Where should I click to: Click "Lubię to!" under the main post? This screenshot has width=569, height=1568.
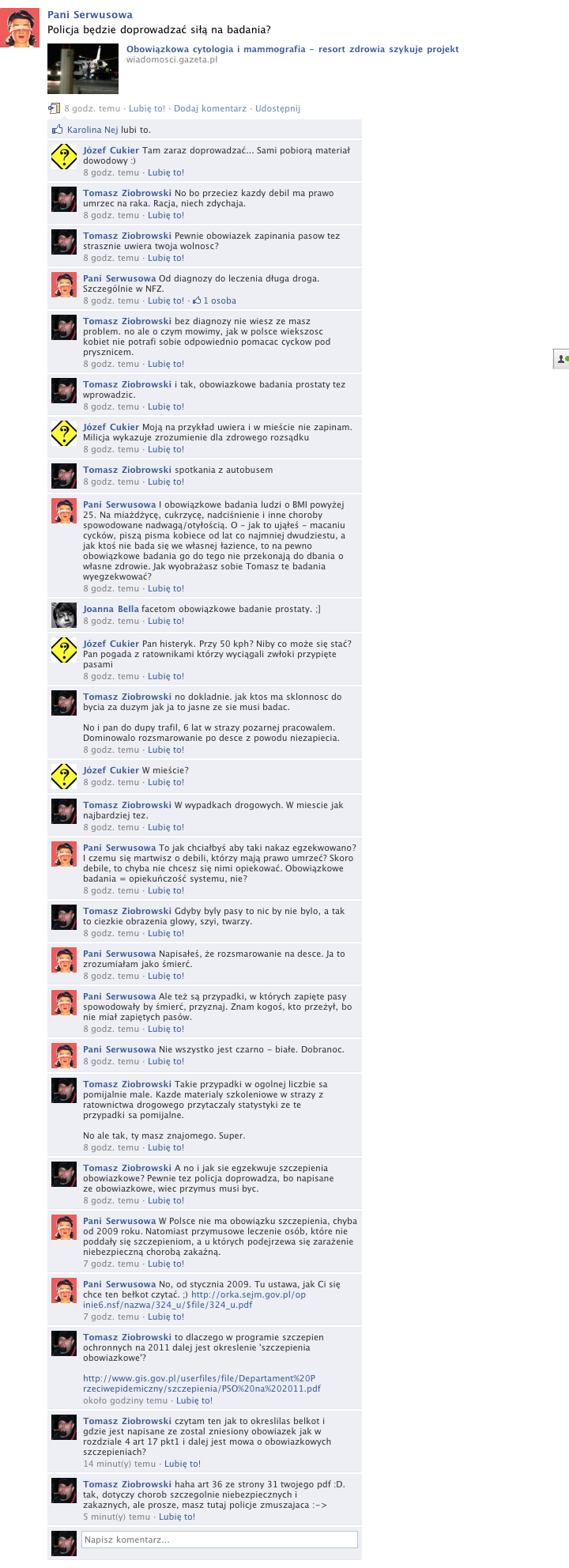coord(147,108)
